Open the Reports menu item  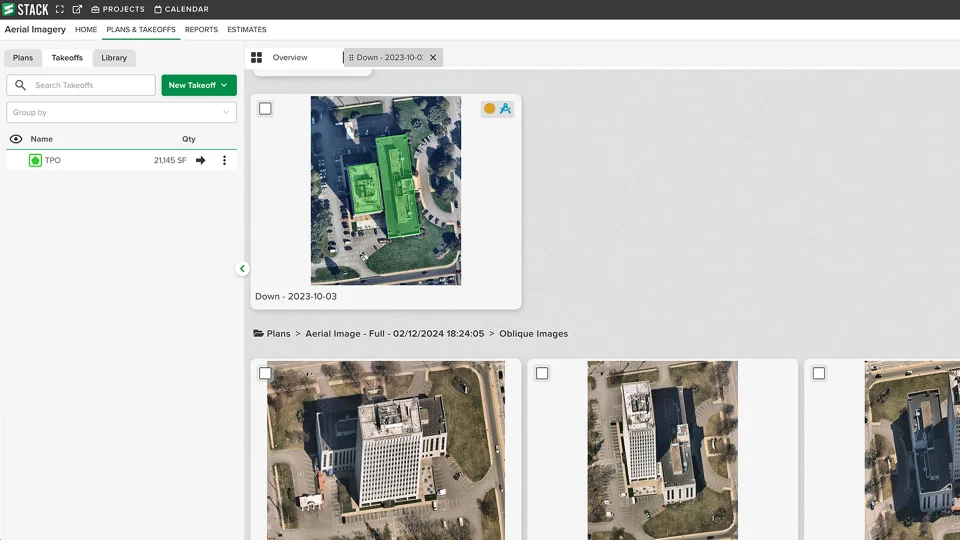coord(201,30)
